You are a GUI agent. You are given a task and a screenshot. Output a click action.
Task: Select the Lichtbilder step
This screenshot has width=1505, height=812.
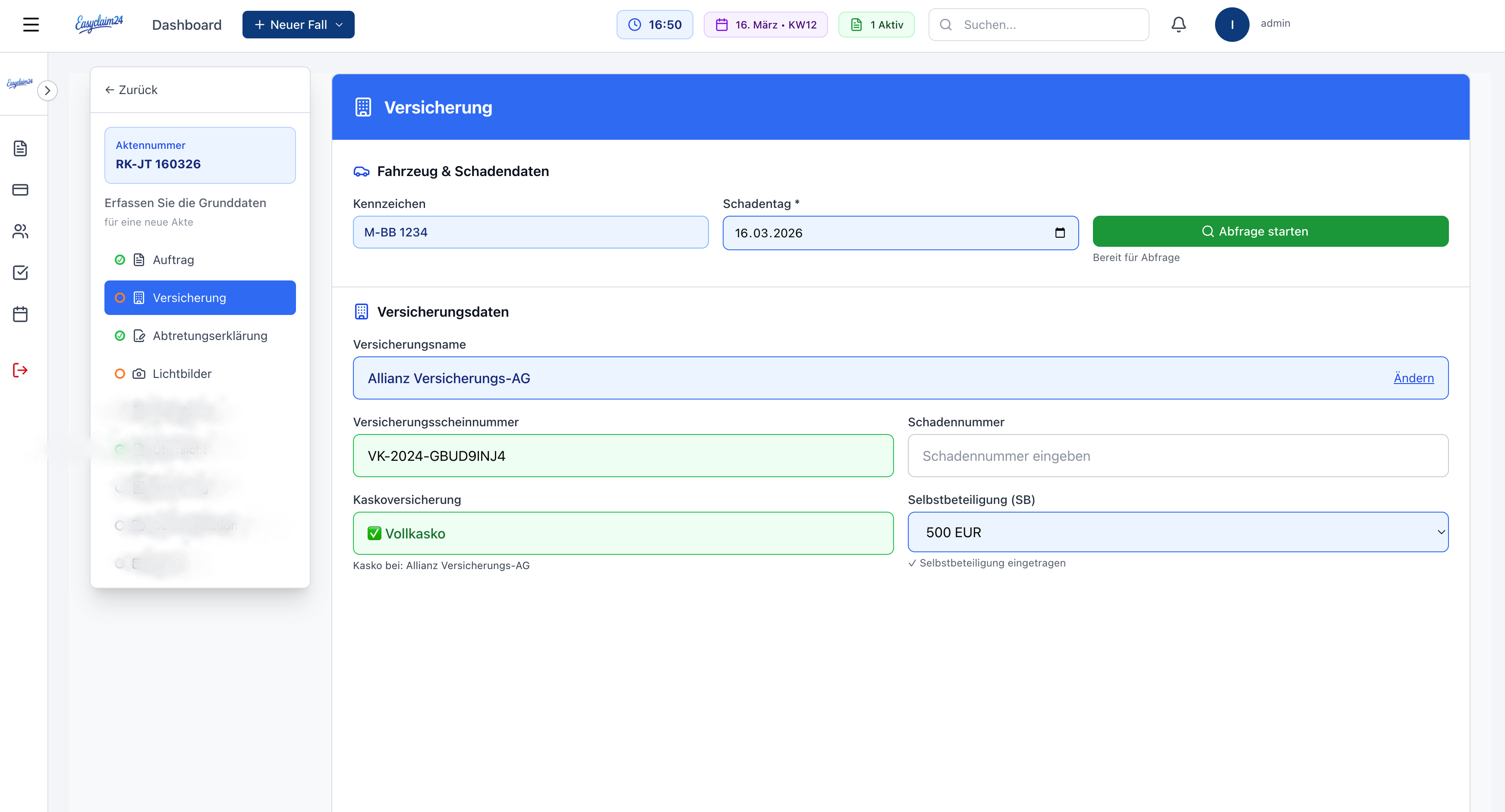click(182, 374)
